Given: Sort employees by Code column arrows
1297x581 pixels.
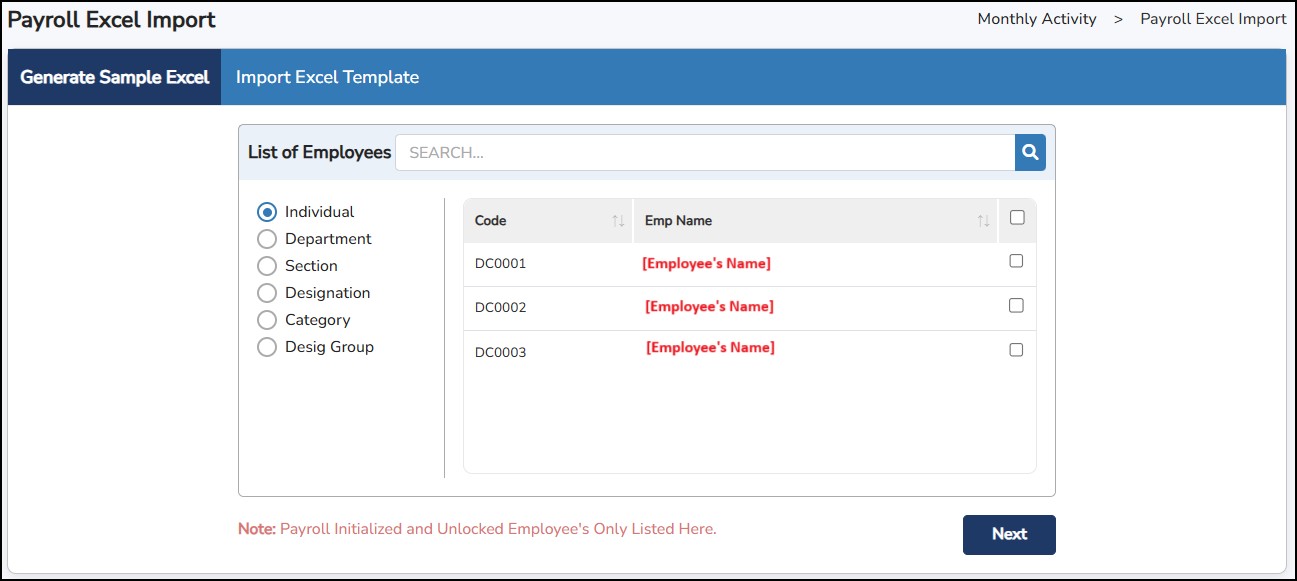Looking at the screenshot, I should pyautogui.click(x=618, y=221).
